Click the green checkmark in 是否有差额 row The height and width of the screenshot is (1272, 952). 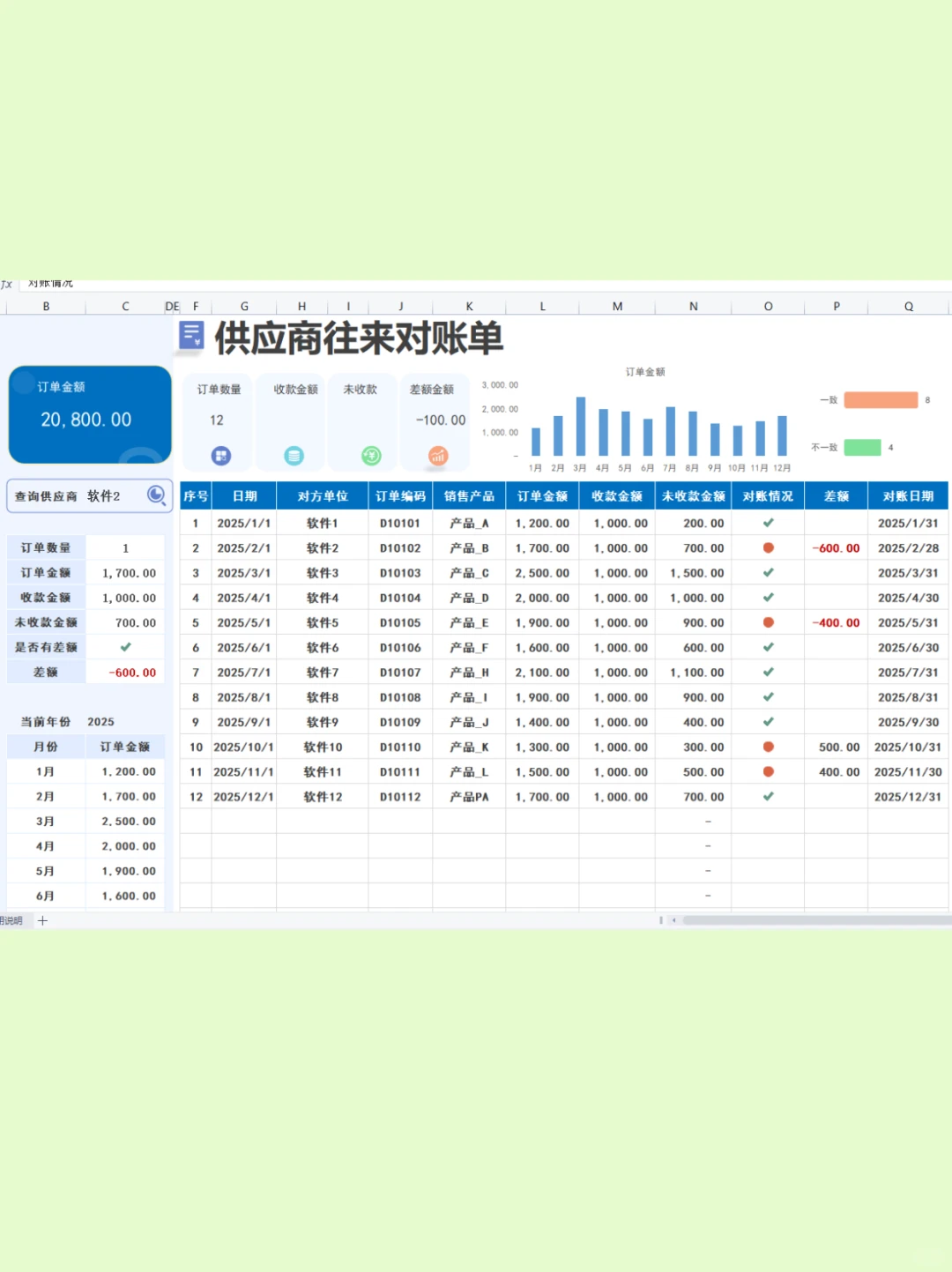point(125,646)
